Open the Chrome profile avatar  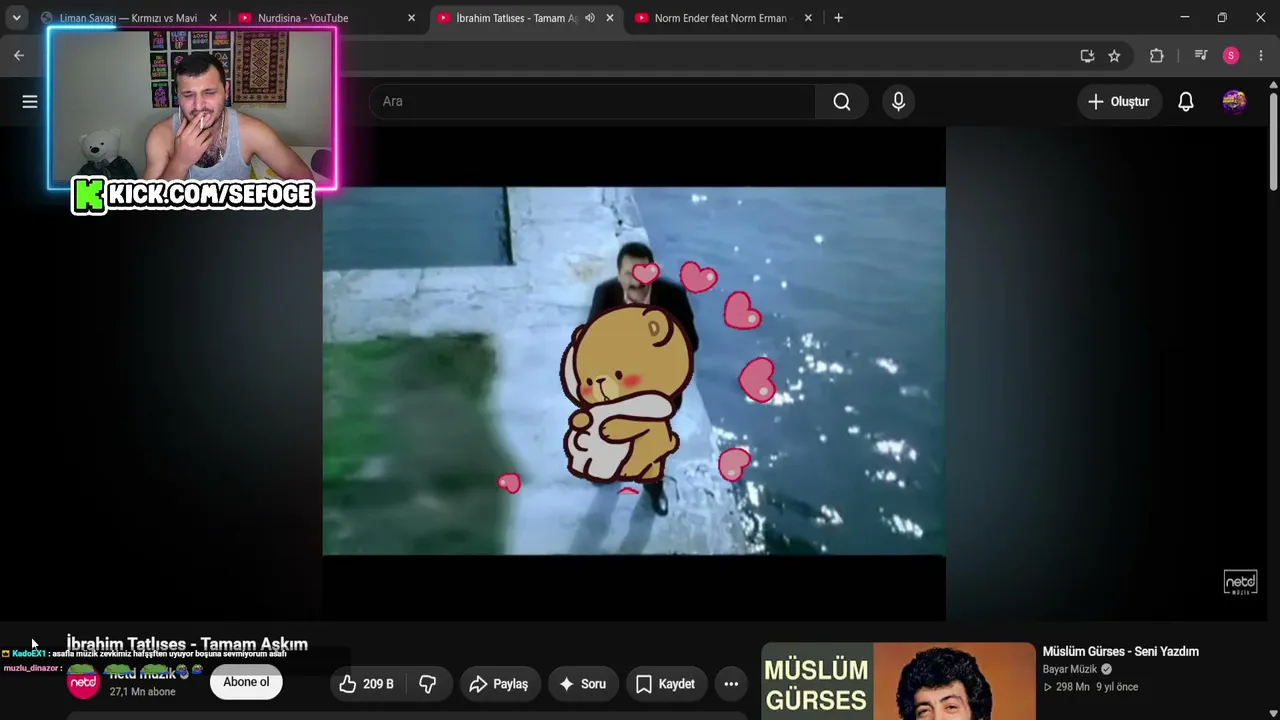click(x=1231, y=56)
